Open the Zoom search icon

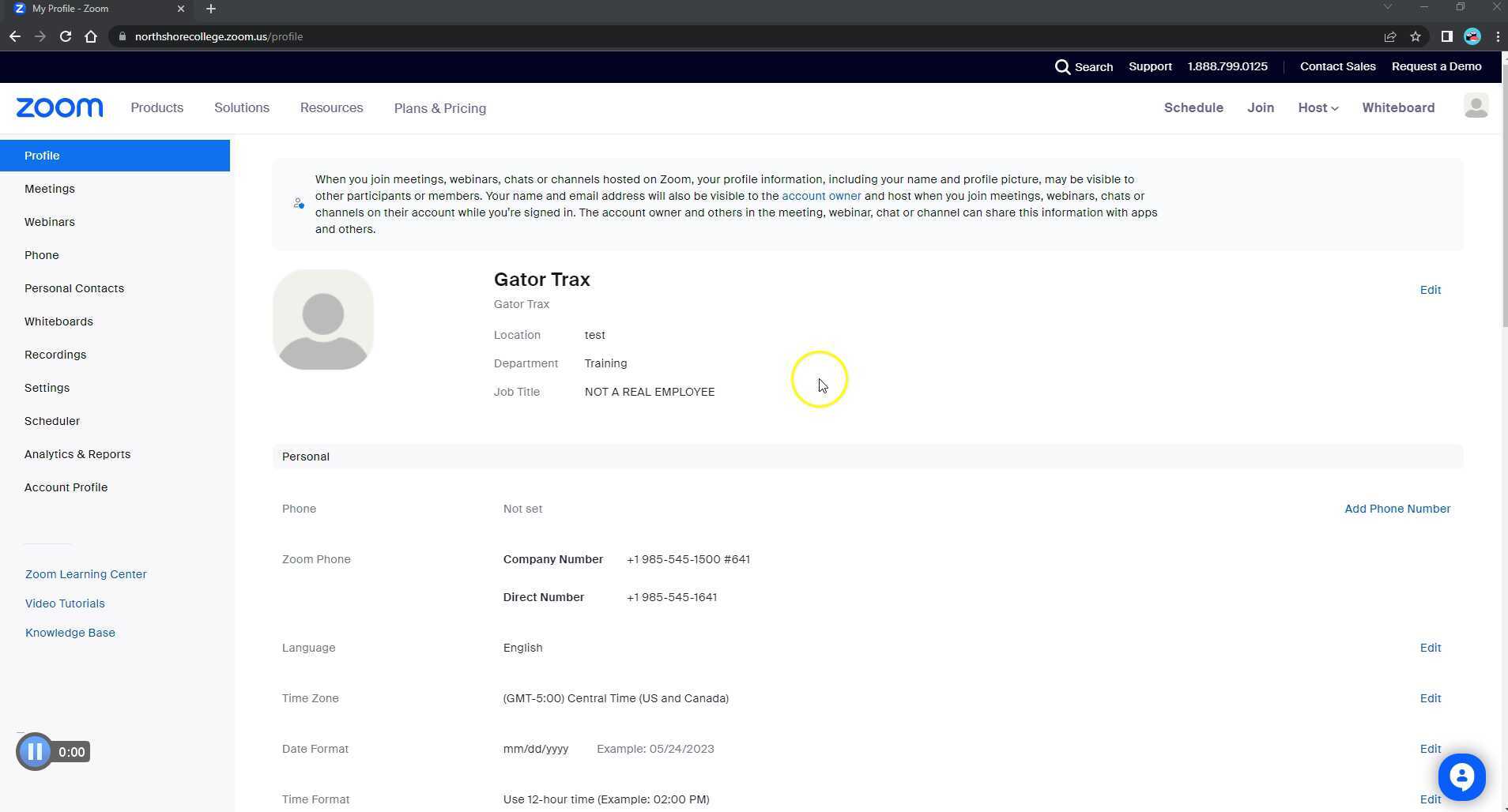[1063, 66]
